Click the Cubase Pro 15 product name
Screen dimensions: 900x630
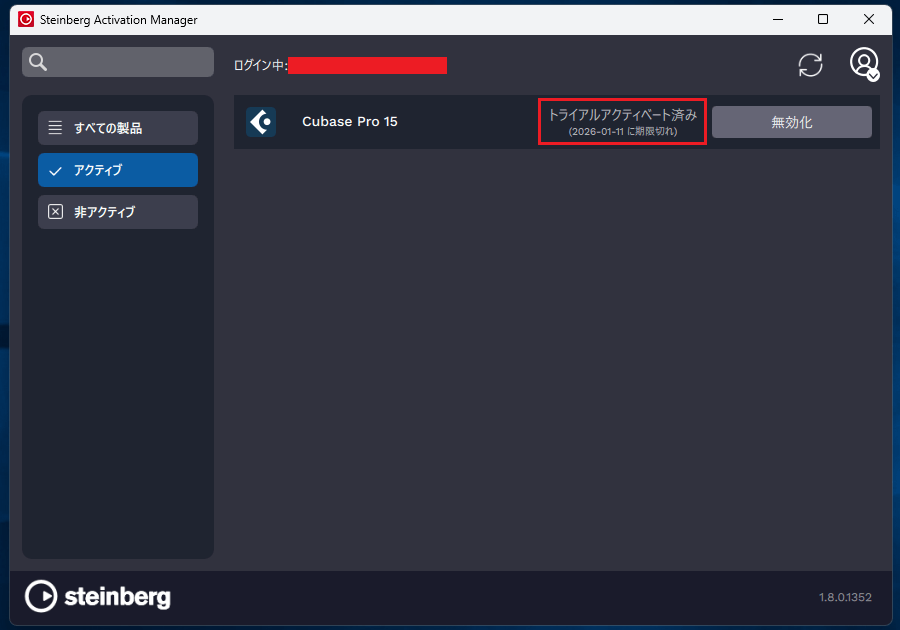click(350, 122)
